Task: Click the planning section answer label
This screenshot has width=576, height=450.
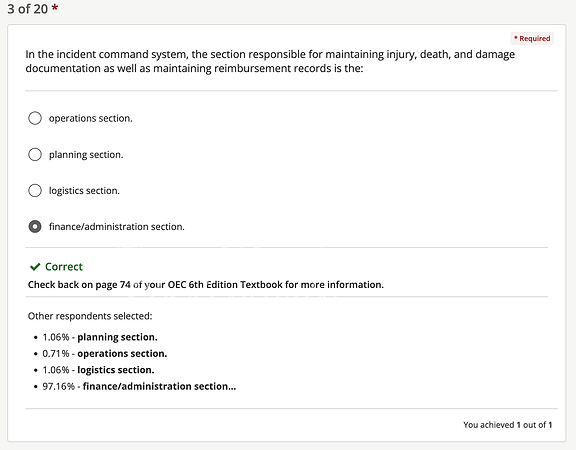Action: tap(86, 155)
